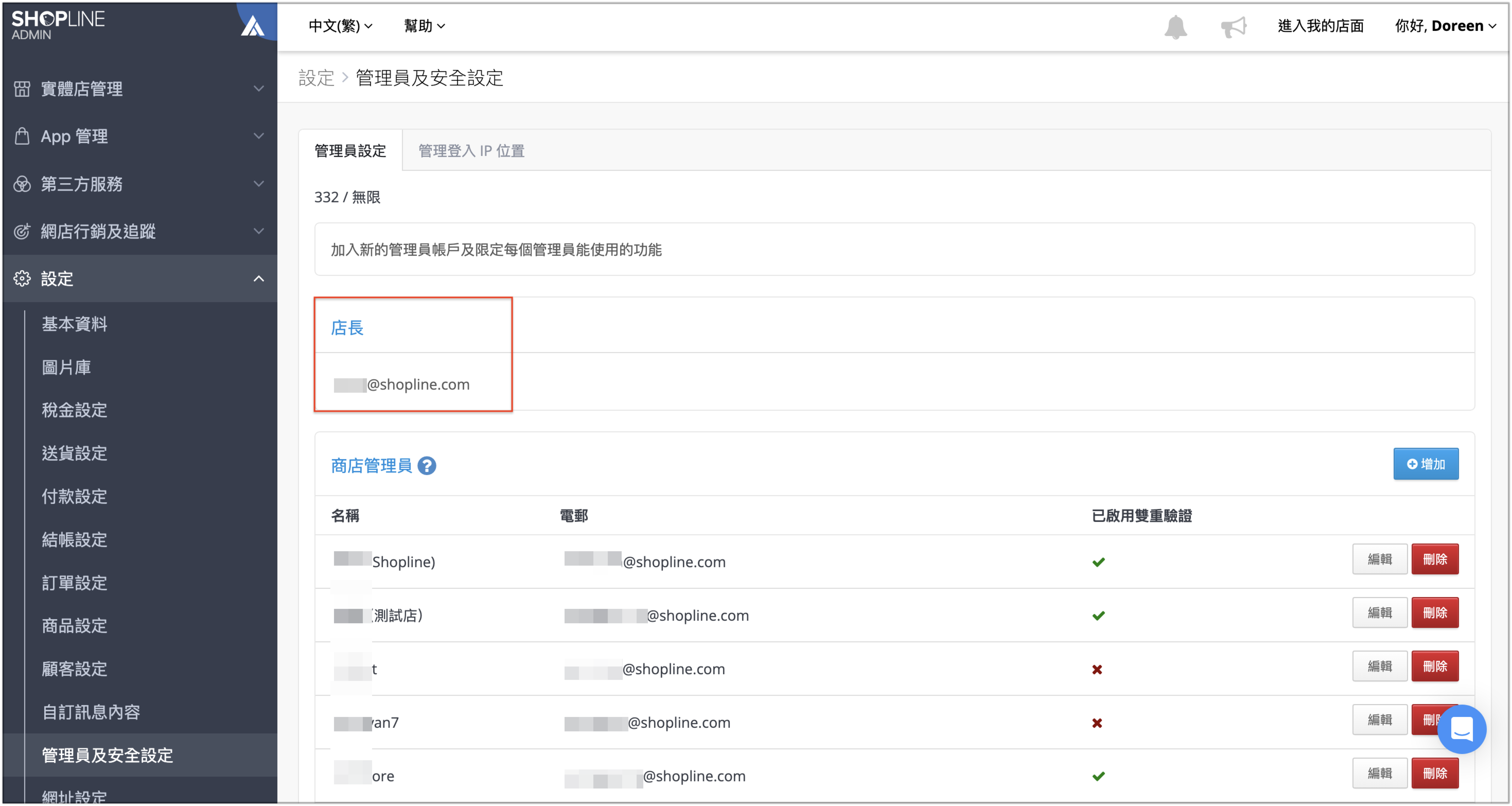The height and width of the screenshot is (806, 1512).
Task: Click the 商店管理員 section heading
Action: tap(372, 466)
